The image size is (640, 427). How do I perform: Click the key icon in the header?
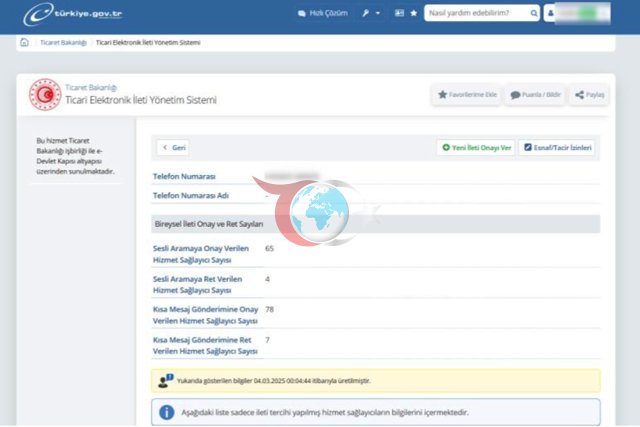click(x=366, y=13)
